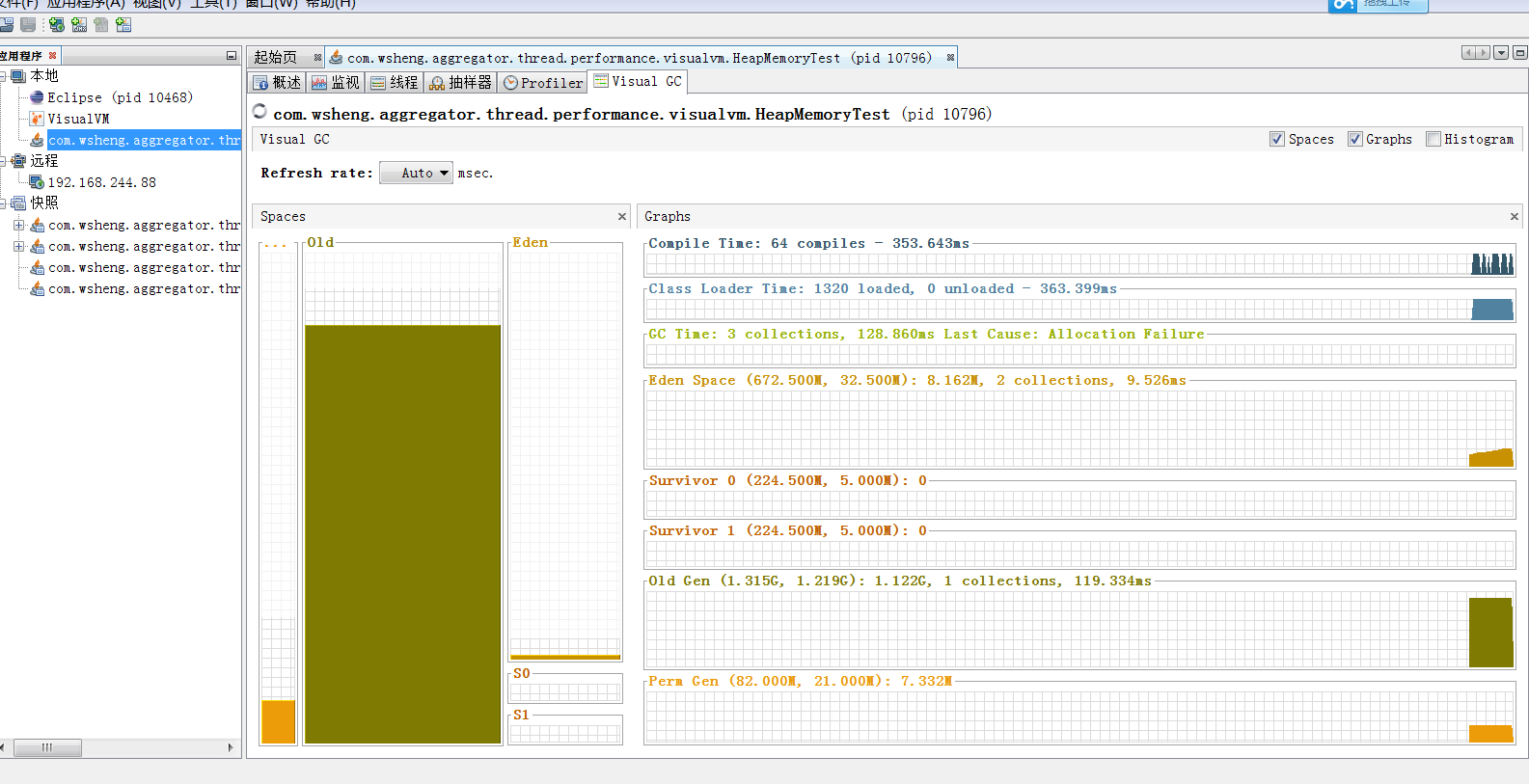Collapse the 远程 tree node
Screen dimensions: 1529x784
[3, 161]
